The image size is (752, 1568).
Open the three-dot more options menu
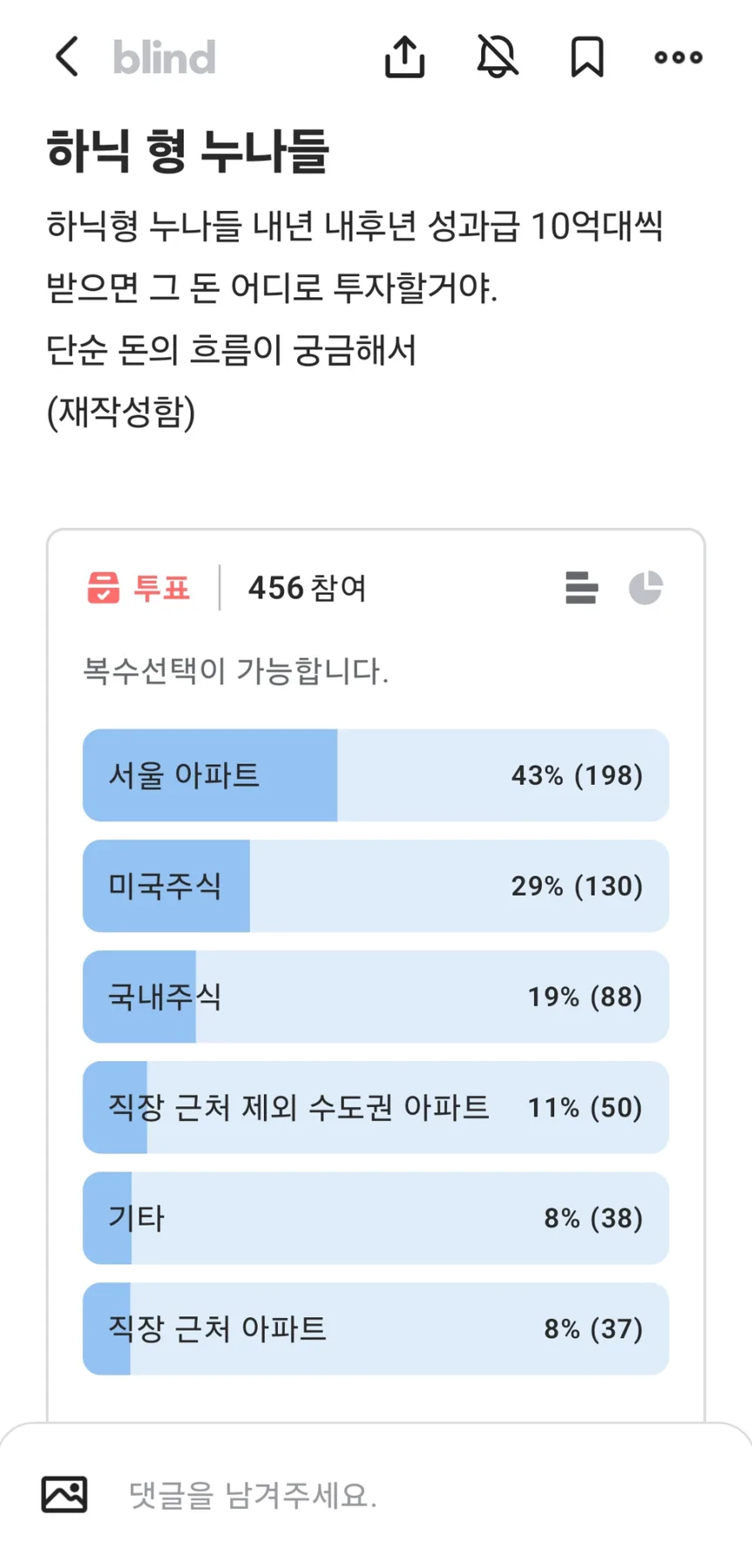[x=679, y=57]
